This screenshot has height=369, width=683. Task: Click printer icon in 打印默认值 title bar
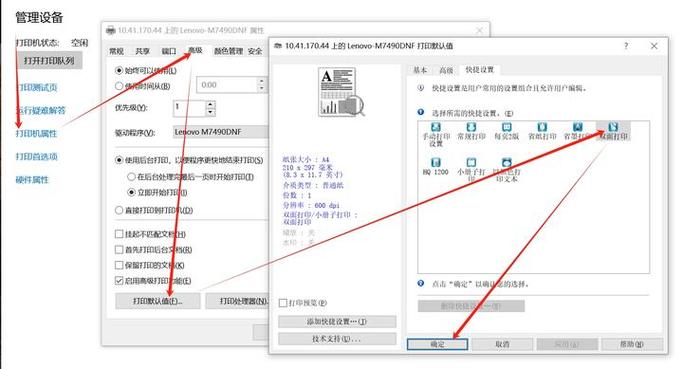point(277,46)
